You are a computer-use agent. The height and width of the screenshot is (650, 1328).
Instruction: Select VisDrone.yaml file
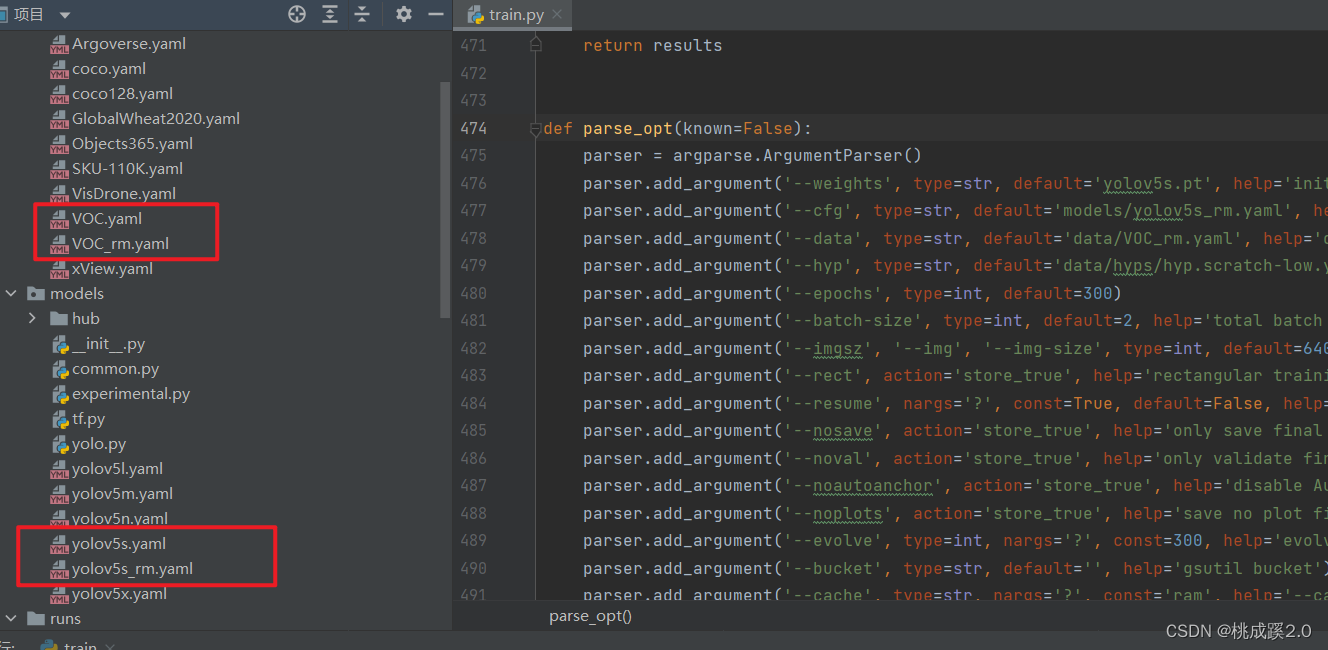coord(124,194)
